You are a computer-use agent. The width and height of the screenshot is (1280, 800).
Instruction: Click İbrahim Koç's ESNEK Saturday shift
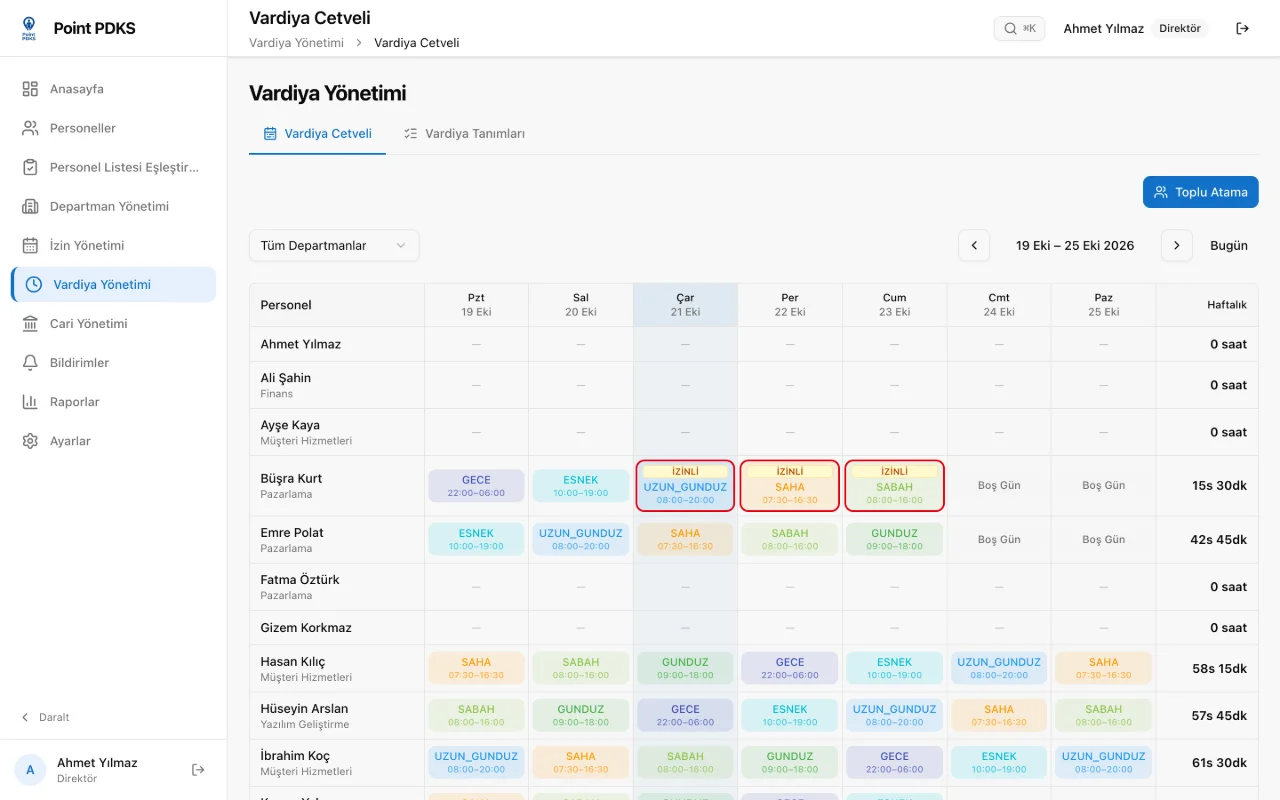pos(999,762)
